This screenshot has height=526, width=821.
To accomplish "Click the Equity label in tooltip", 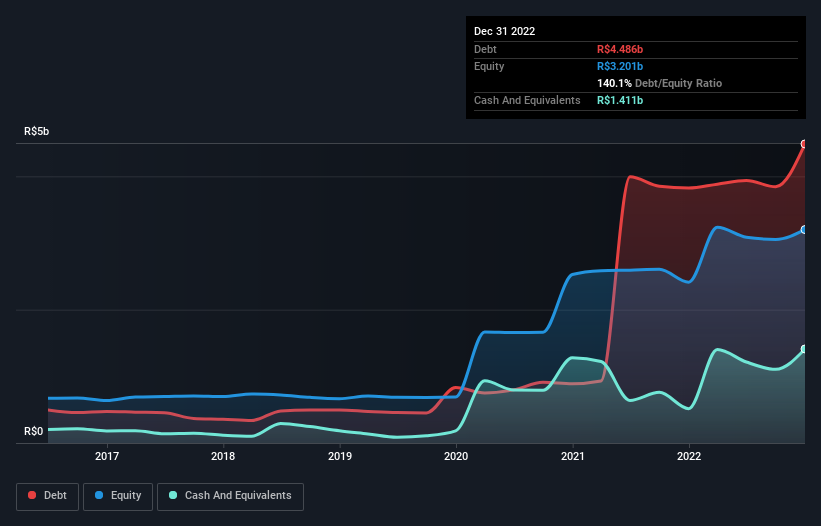I will coord(489,66).
